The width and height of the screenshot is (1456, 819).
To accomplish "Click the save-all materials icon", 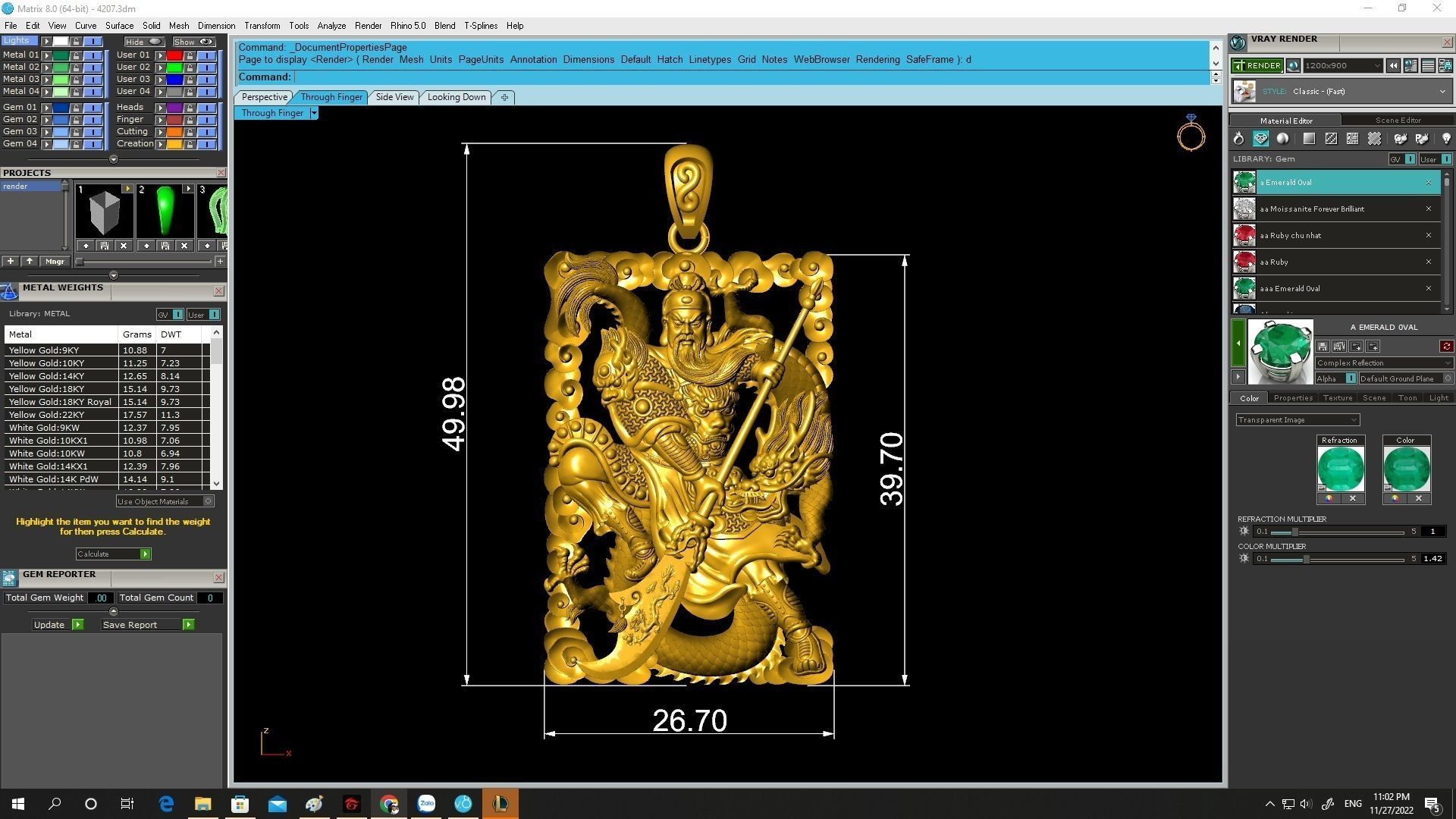I will point(1339,347).
